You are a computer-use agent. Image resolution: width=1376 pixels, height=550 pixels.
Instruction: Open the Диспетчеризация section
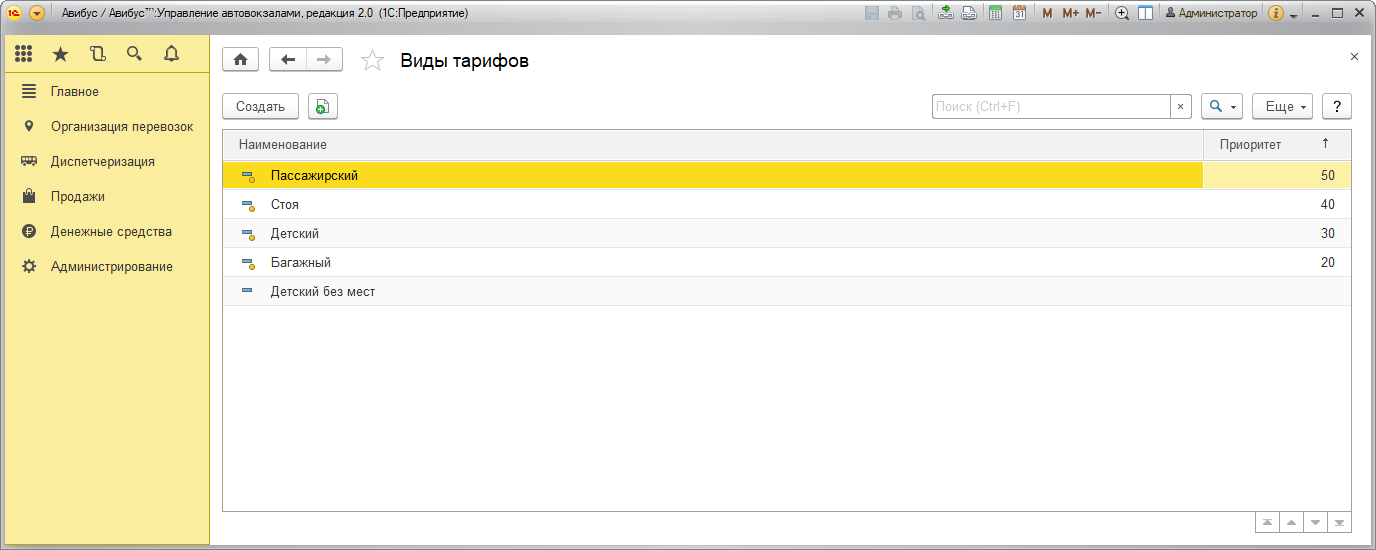(x=103, y=162)
